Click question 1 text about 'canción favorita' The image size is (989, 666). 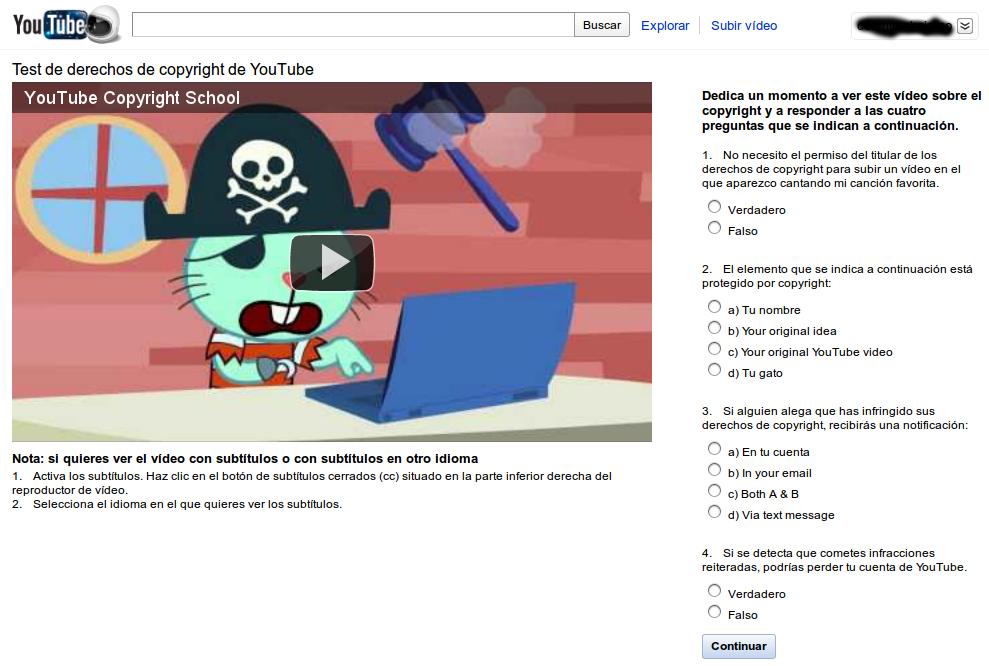click(831, 169)
